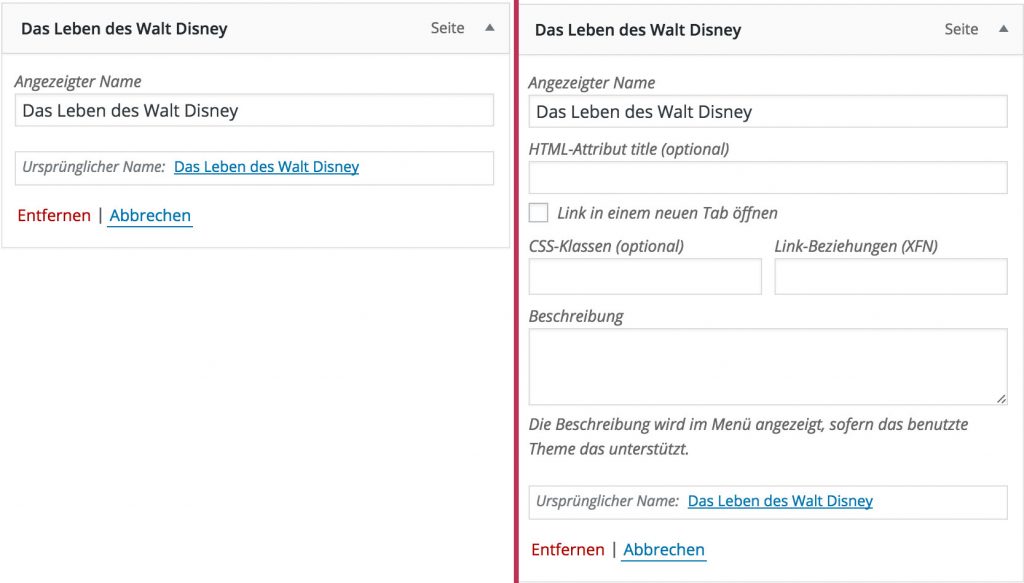Click Entfernen in the right advanced panel
1024x583 pixels.
(x=567, y=549)
